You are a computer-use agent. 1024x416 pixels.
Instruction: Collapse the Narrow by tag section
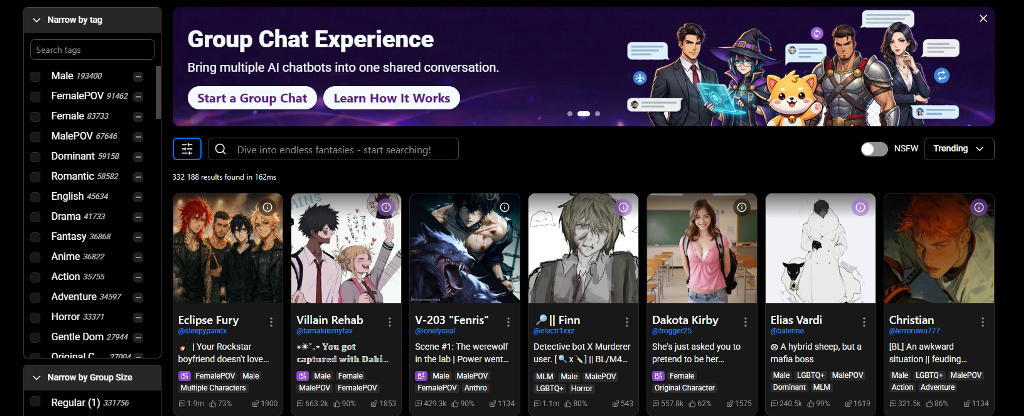point(92,20)
